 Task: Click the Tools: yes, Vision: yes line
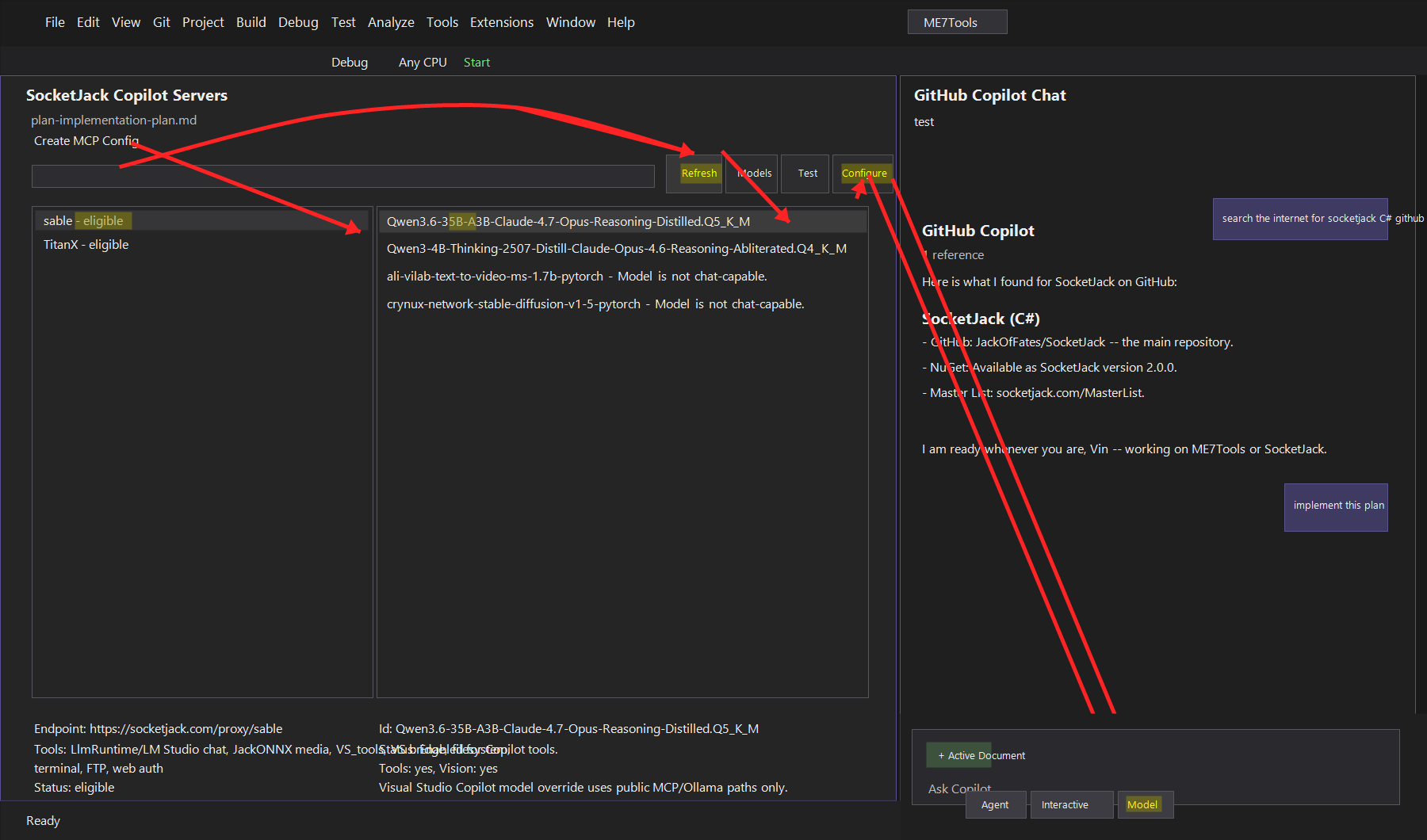click(x=438, y=768)
